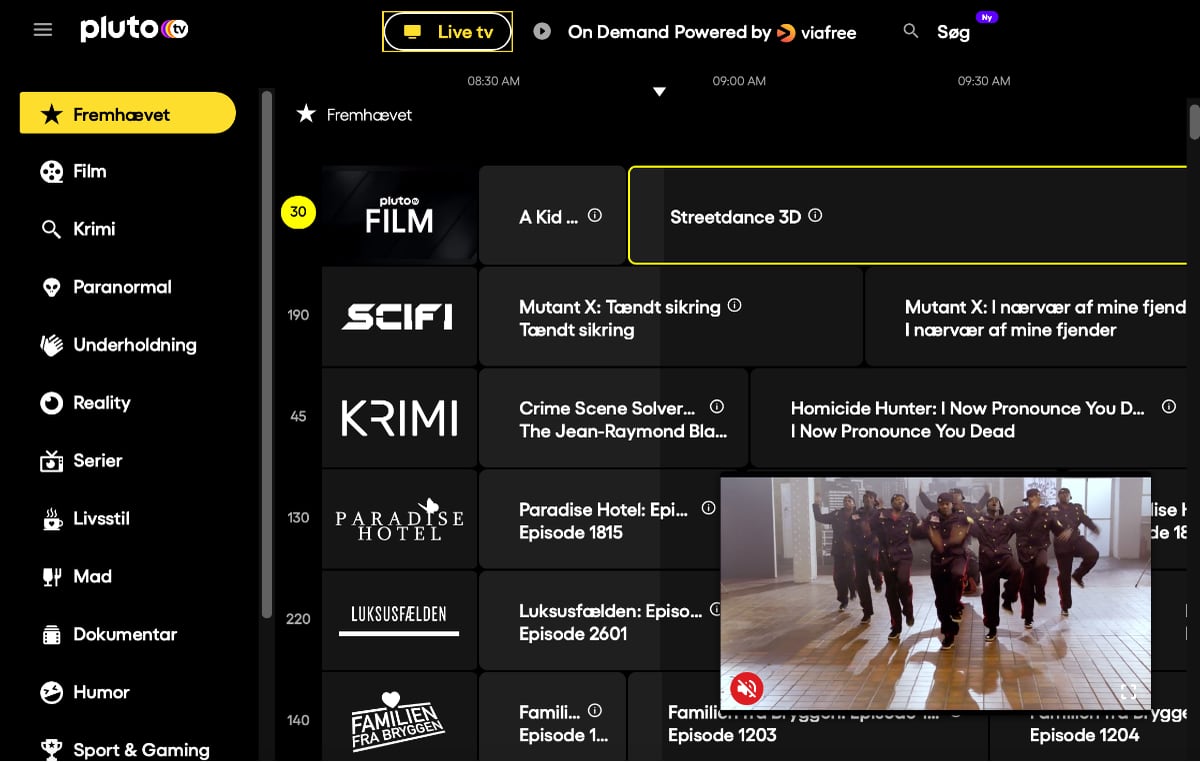This screenshot has width=1200, height=762.
Task: Select Crime Scene Solvers program
Action: coord(606,419)
